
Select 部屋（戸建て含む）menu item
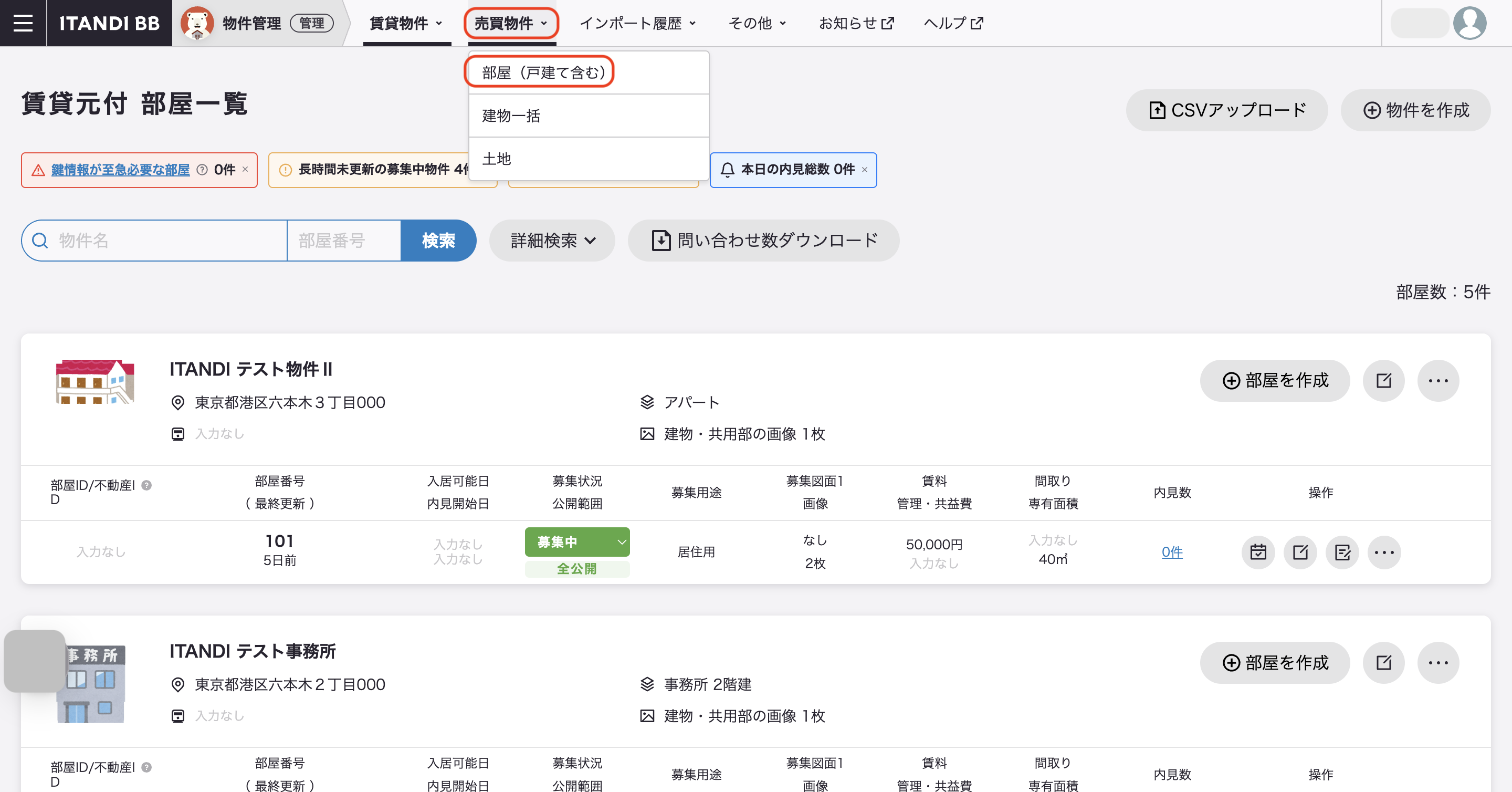[x=589, y=72]
